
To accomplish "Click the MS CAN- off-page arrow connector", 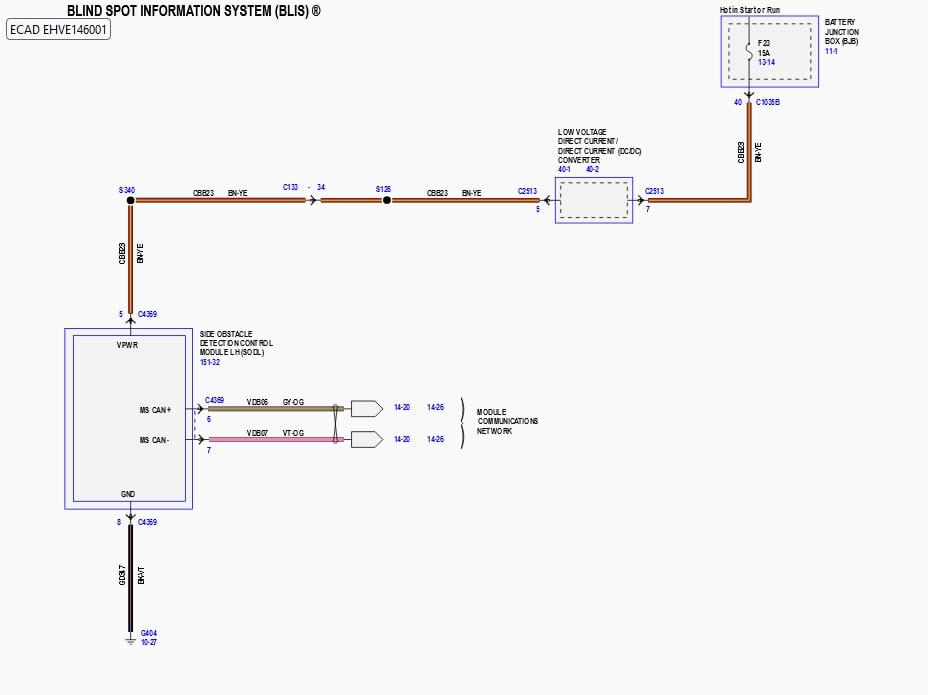I will pyautogui.click(x=366, y=439).
